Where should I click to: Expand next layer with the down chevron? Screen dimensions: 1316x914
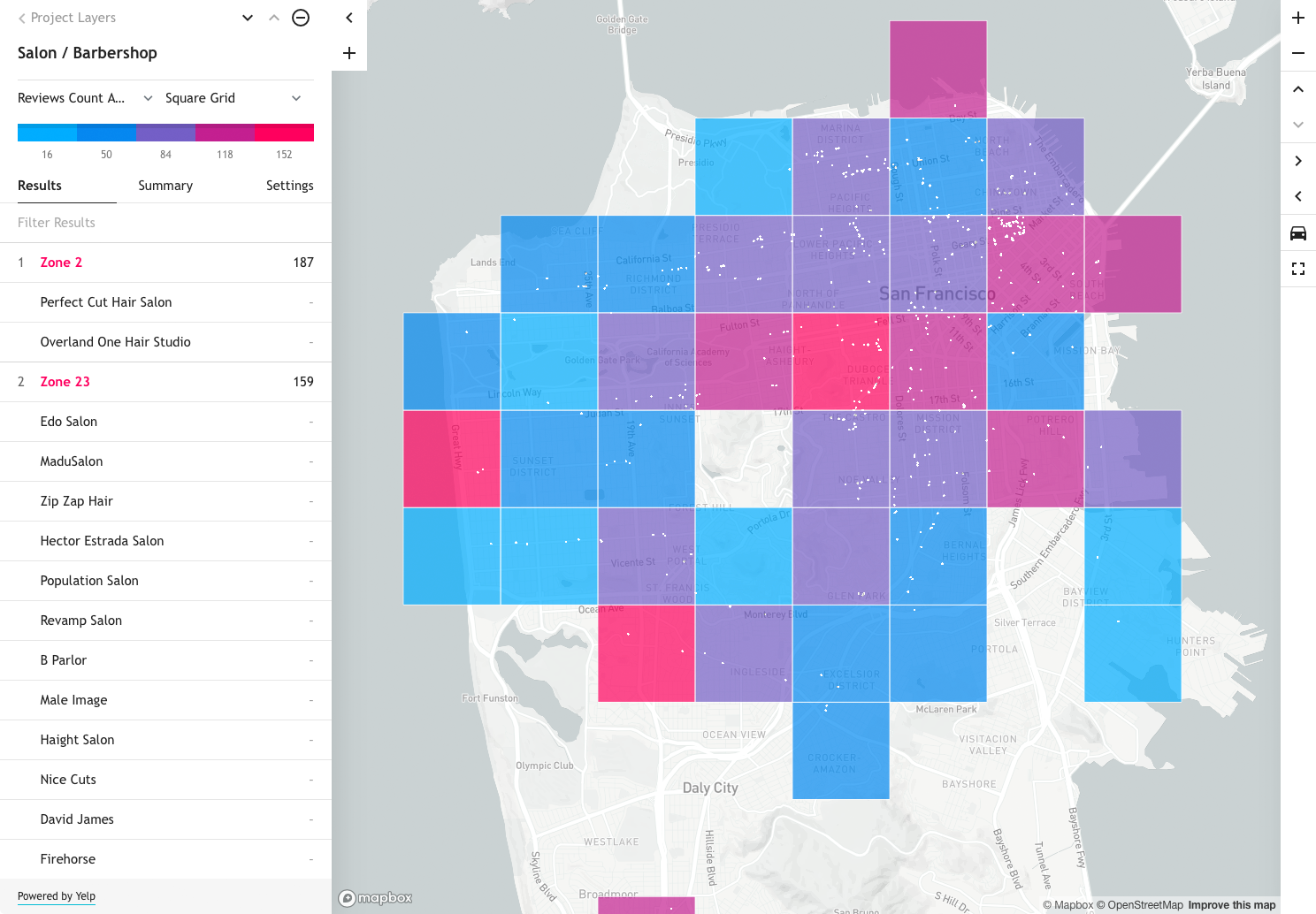[248, 18]
